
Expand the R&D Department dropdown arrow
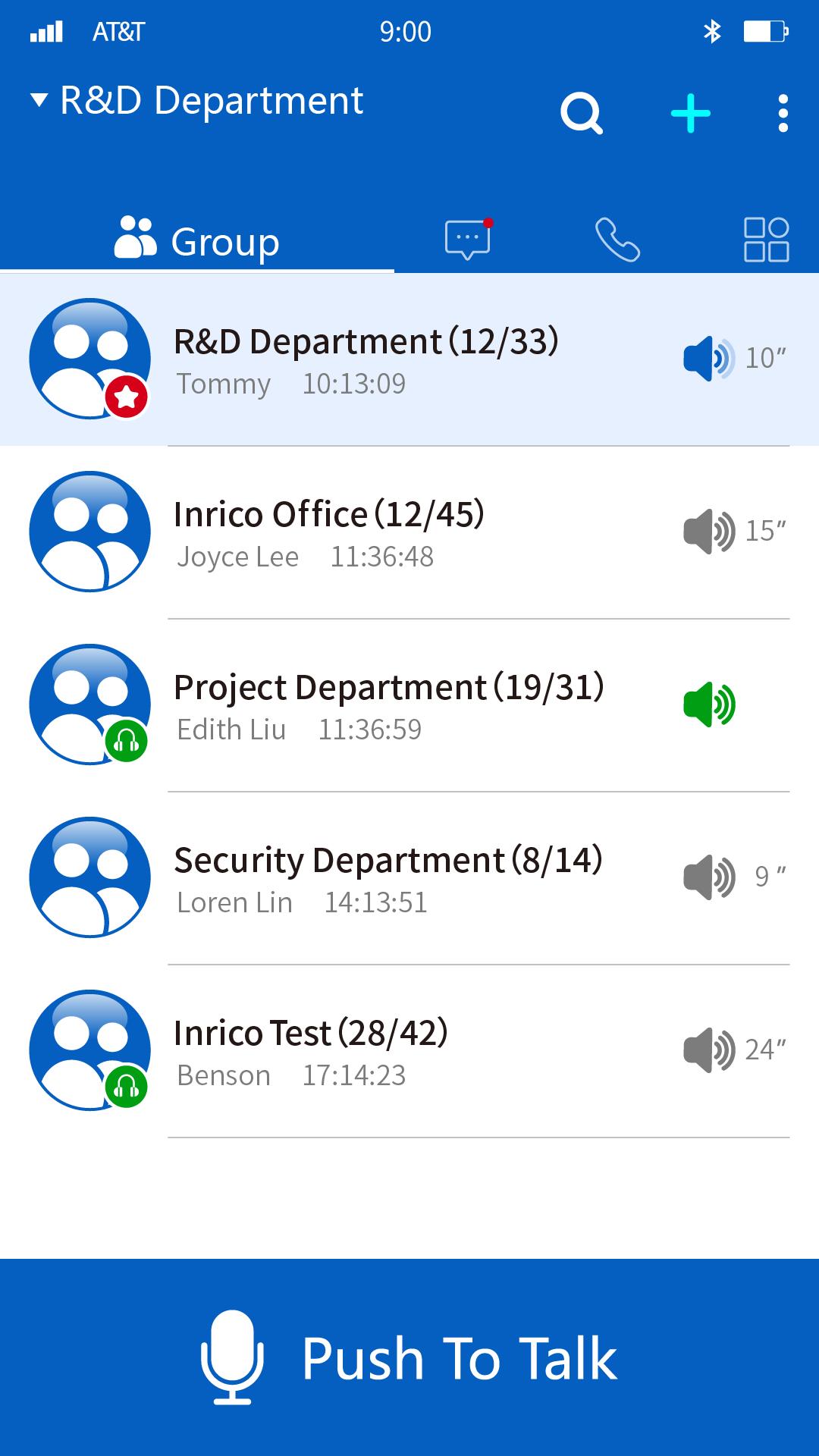[x=39, y=100]
